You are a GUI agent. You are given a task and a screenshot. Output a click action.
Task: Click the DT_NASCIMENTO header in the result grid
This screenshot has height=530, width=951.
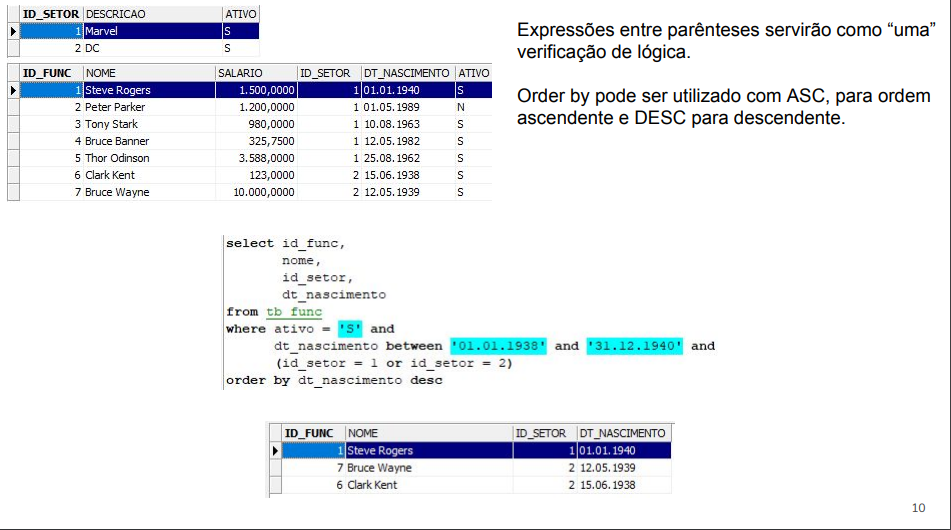pos(621,433)
